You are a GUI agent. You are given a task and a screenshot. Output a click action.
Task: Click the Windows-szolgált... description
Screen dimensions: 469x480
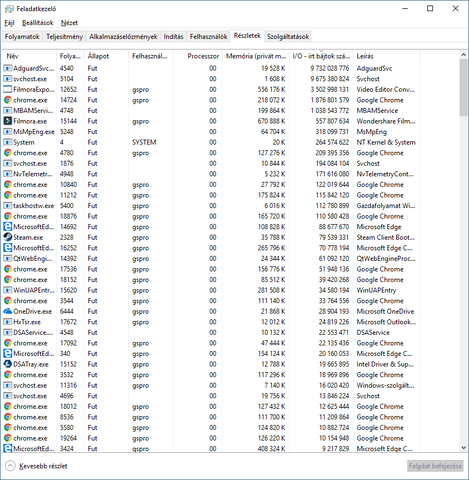tap(385, 385)
